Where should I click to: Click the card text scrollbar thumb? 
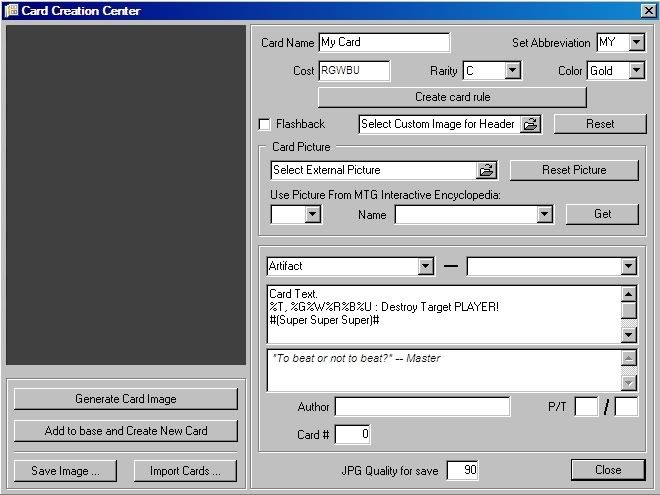(x=628, y=310)
